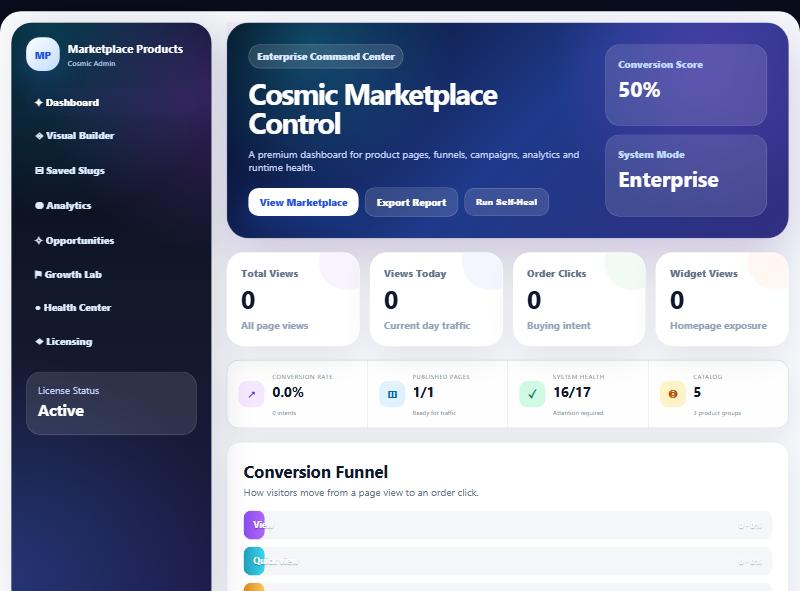
Task: Click the Current day traffic caption
Action: tap(427, 326)
